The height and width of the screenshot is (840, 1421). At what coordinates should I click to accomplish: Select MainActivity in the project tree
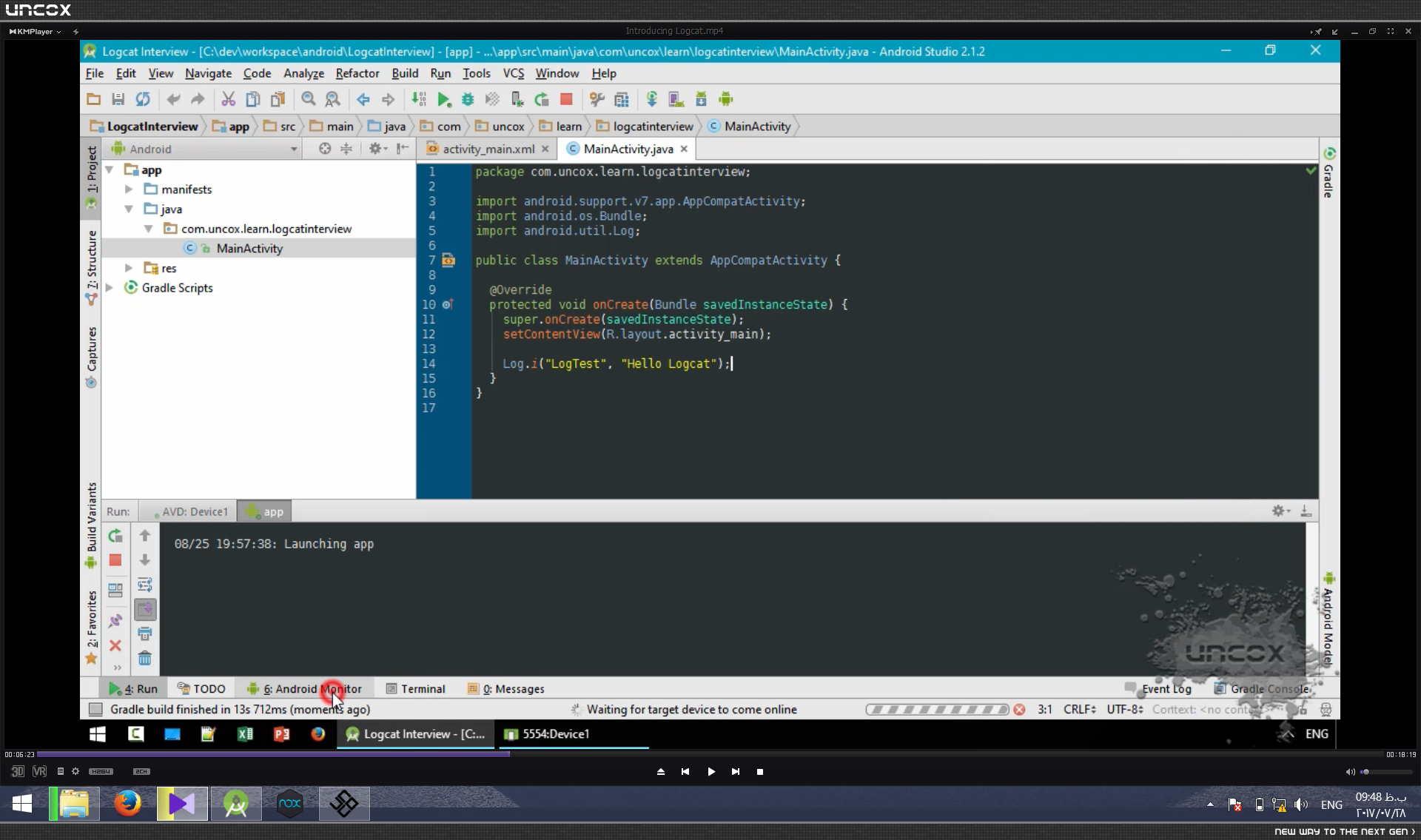click(x=249, y=249)
